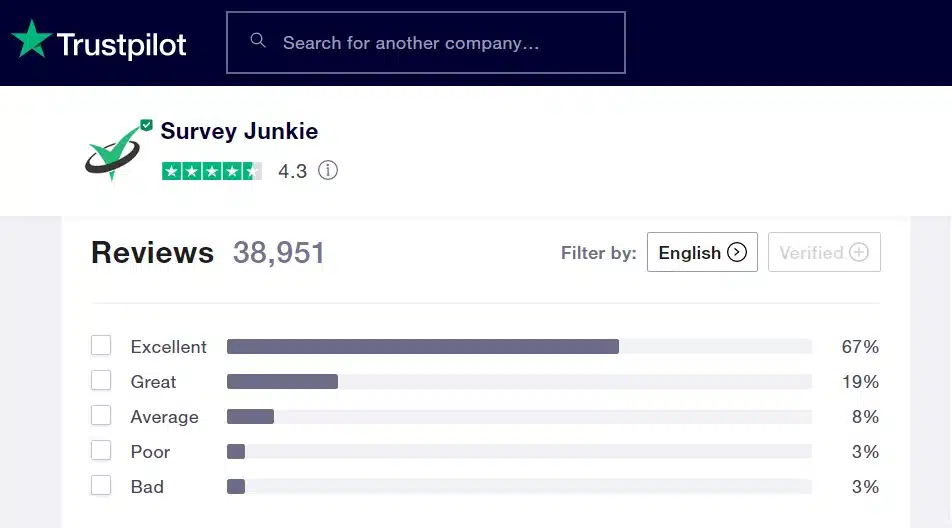Tick the Average rating checkbox

point(101,416)
